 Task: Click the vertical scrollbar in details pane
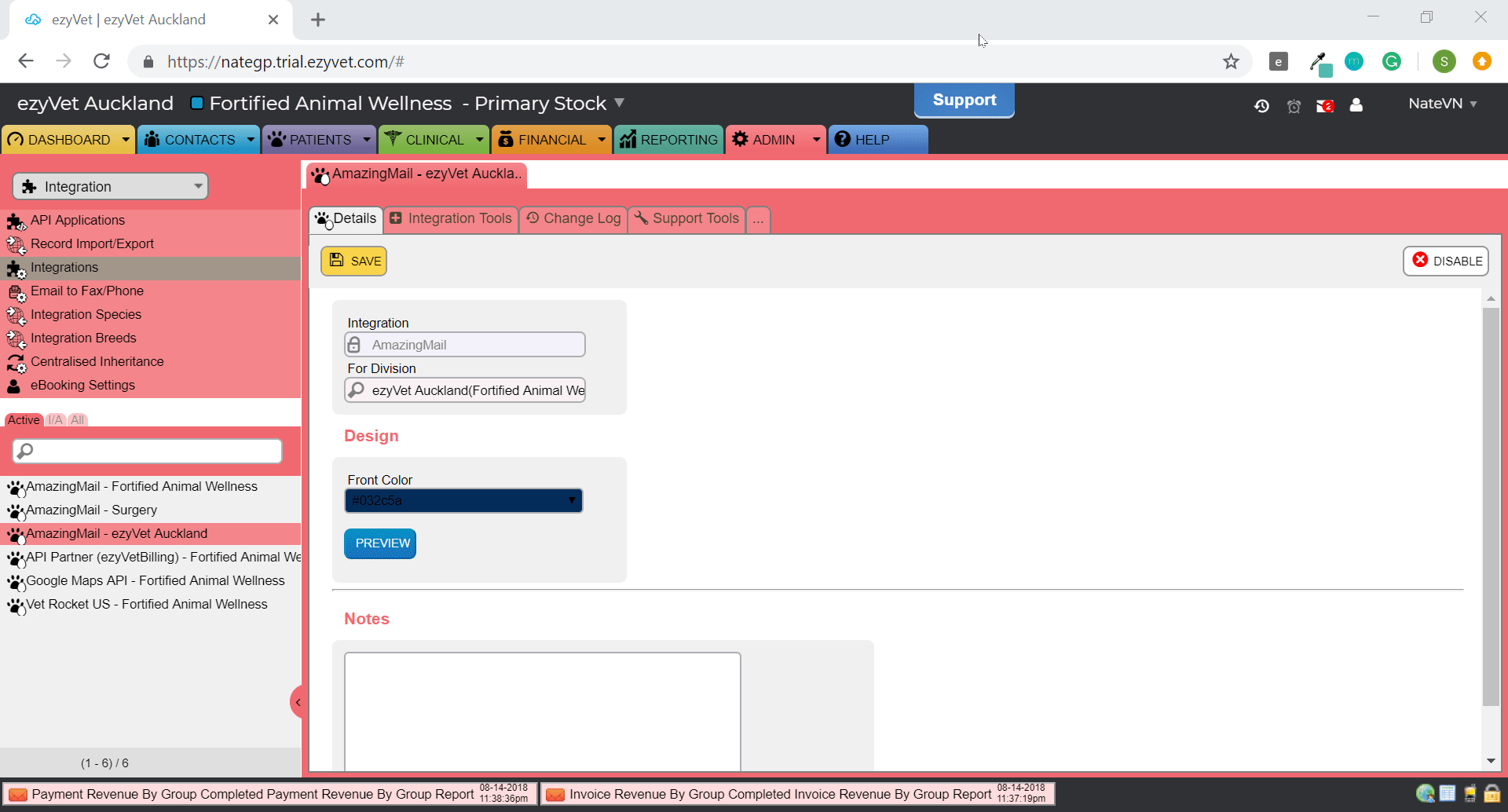1491,507
